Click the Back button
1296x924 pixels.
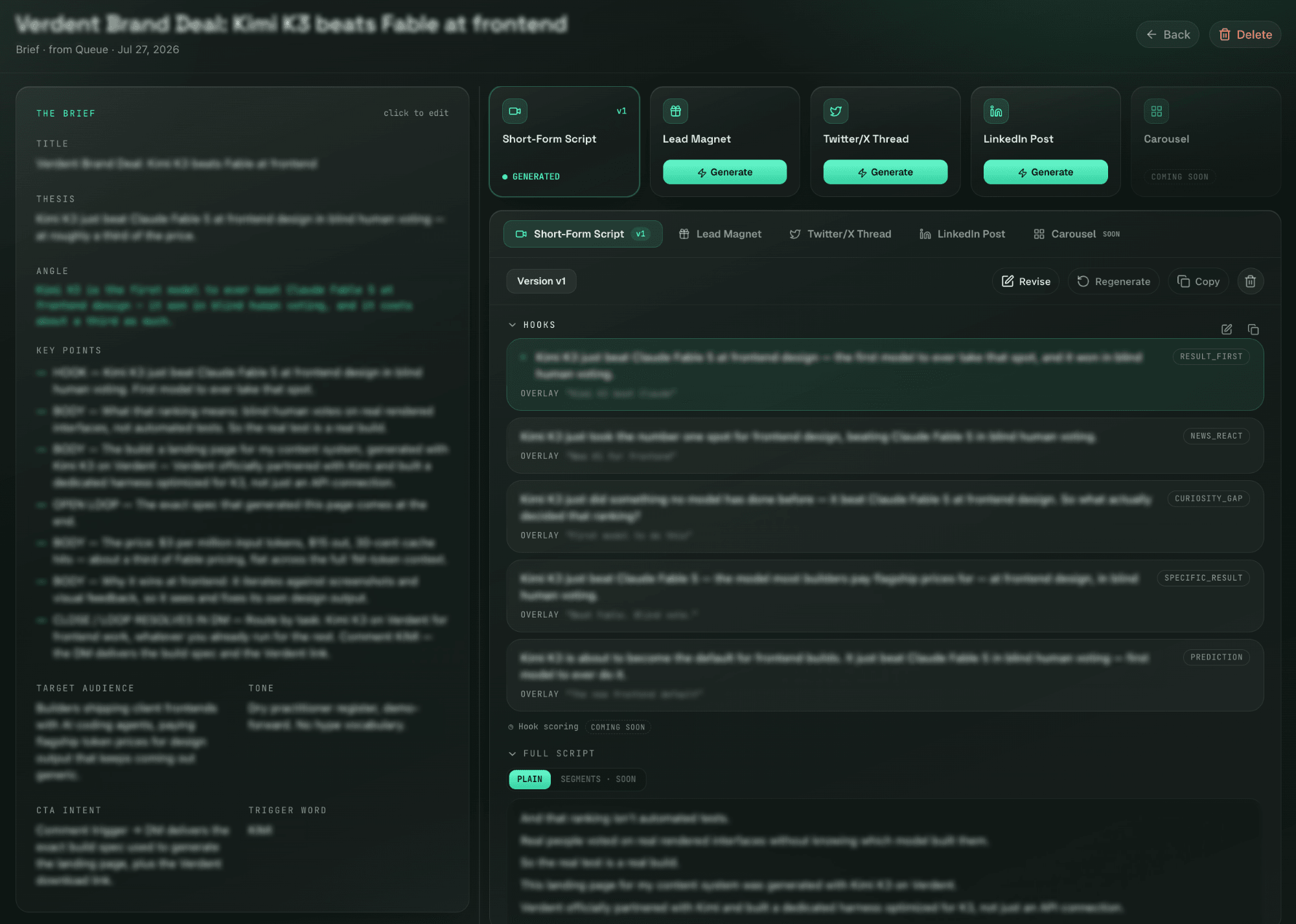(x=1167, y=34)
